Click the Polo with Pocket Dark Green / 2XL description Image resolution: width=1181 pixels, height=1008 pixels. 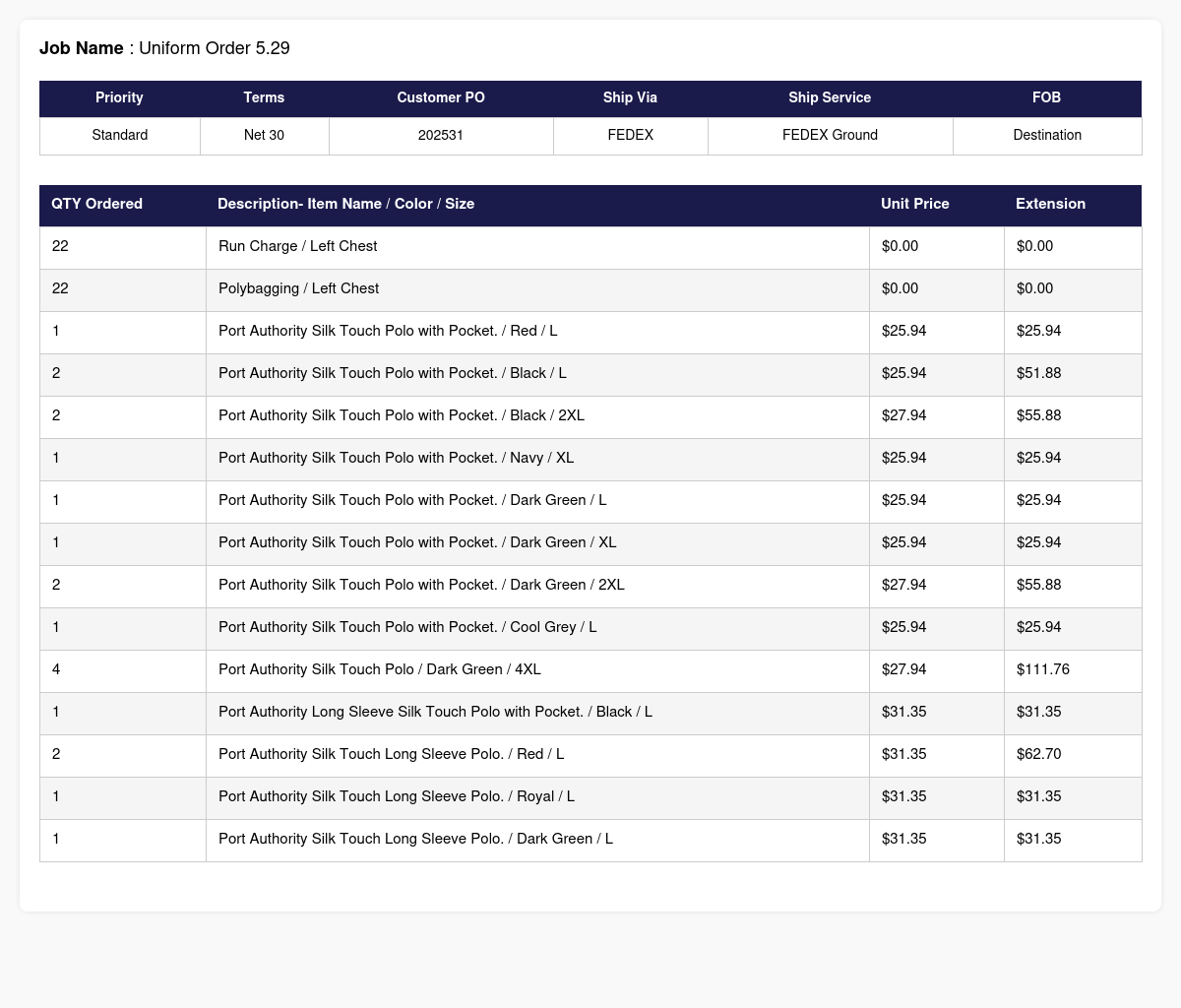[421, 585]
